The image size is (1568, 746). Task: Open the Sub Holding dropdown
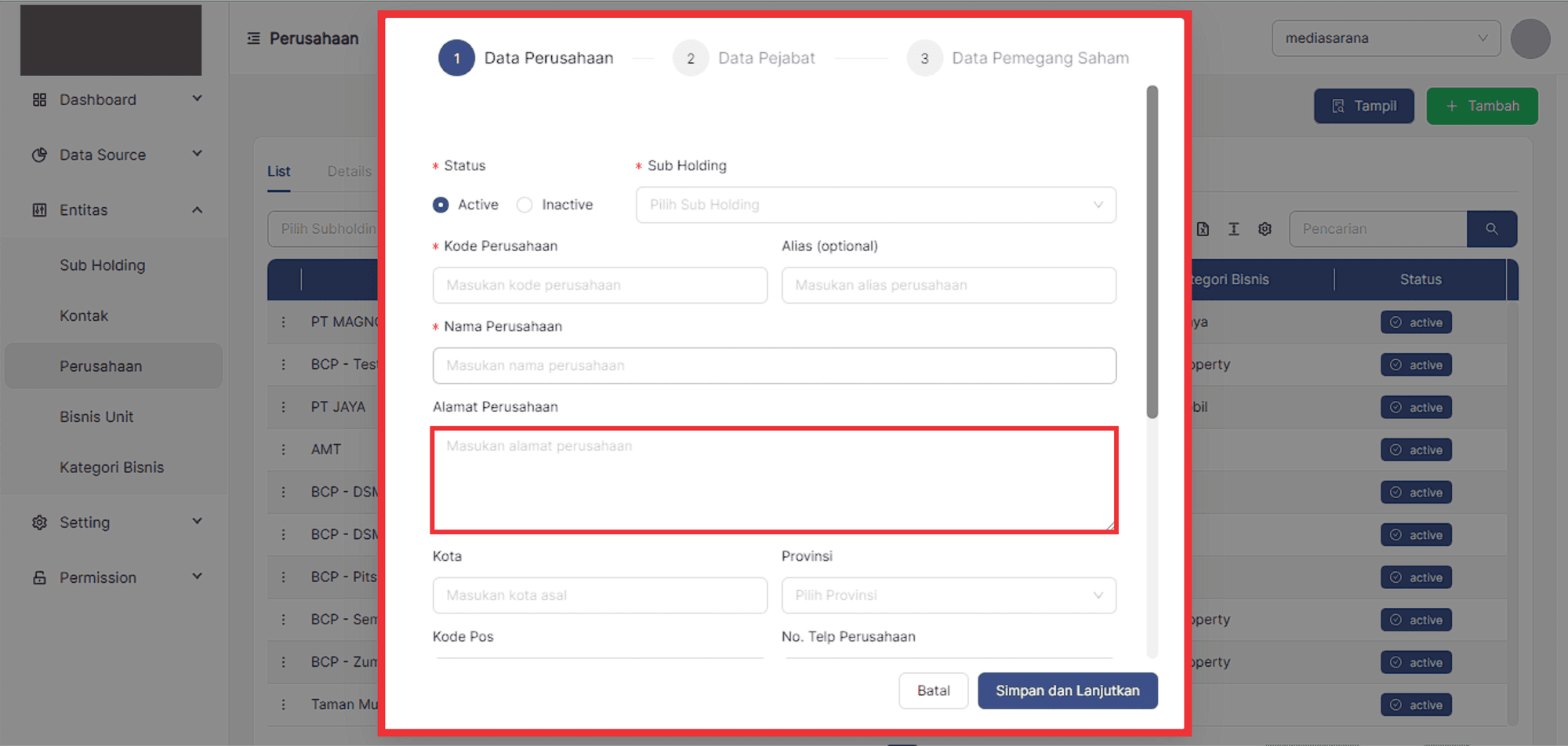(876, 205)
